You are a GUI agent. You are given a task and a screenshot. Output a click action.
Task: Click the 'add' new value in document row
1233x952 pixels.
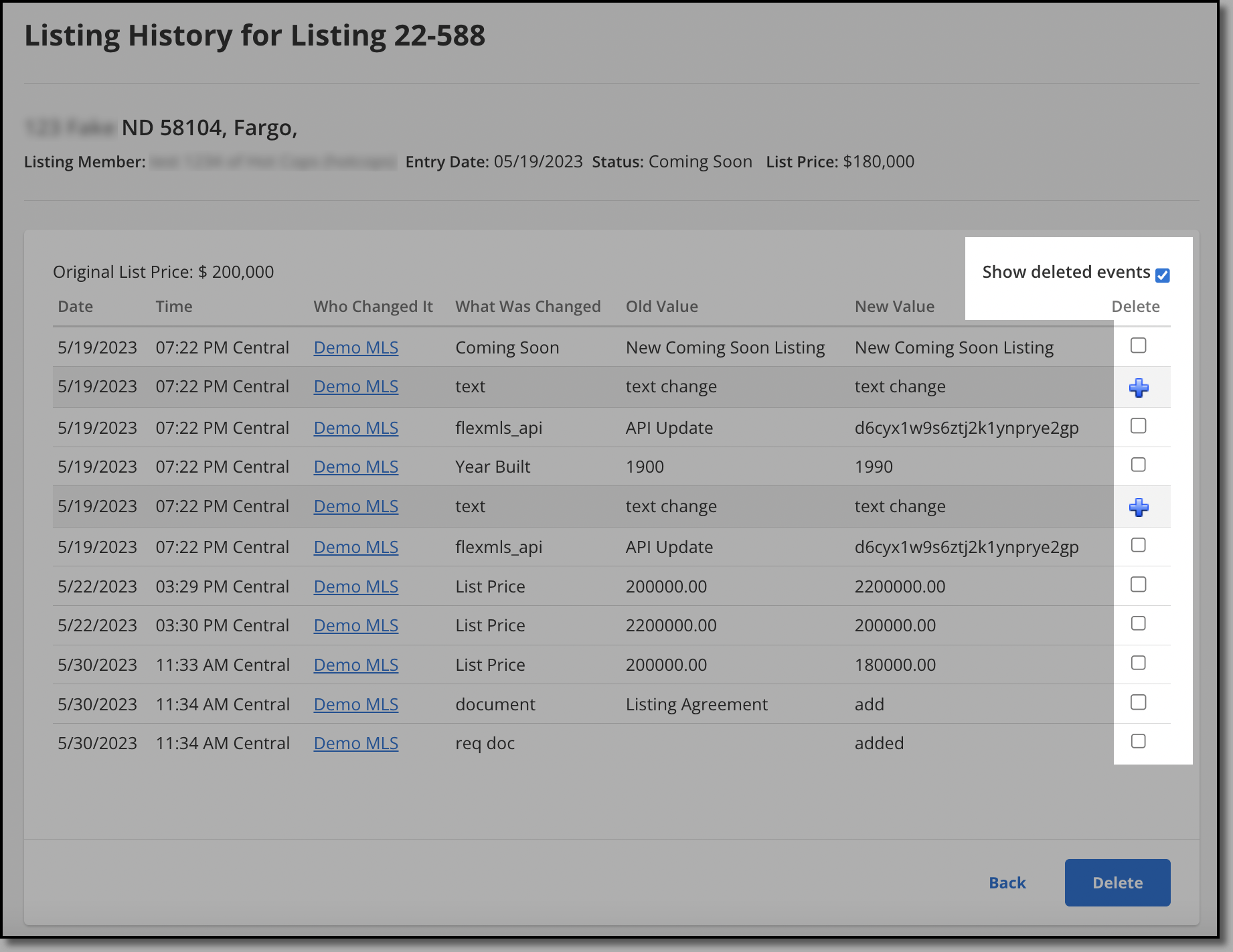coord(869,704)
